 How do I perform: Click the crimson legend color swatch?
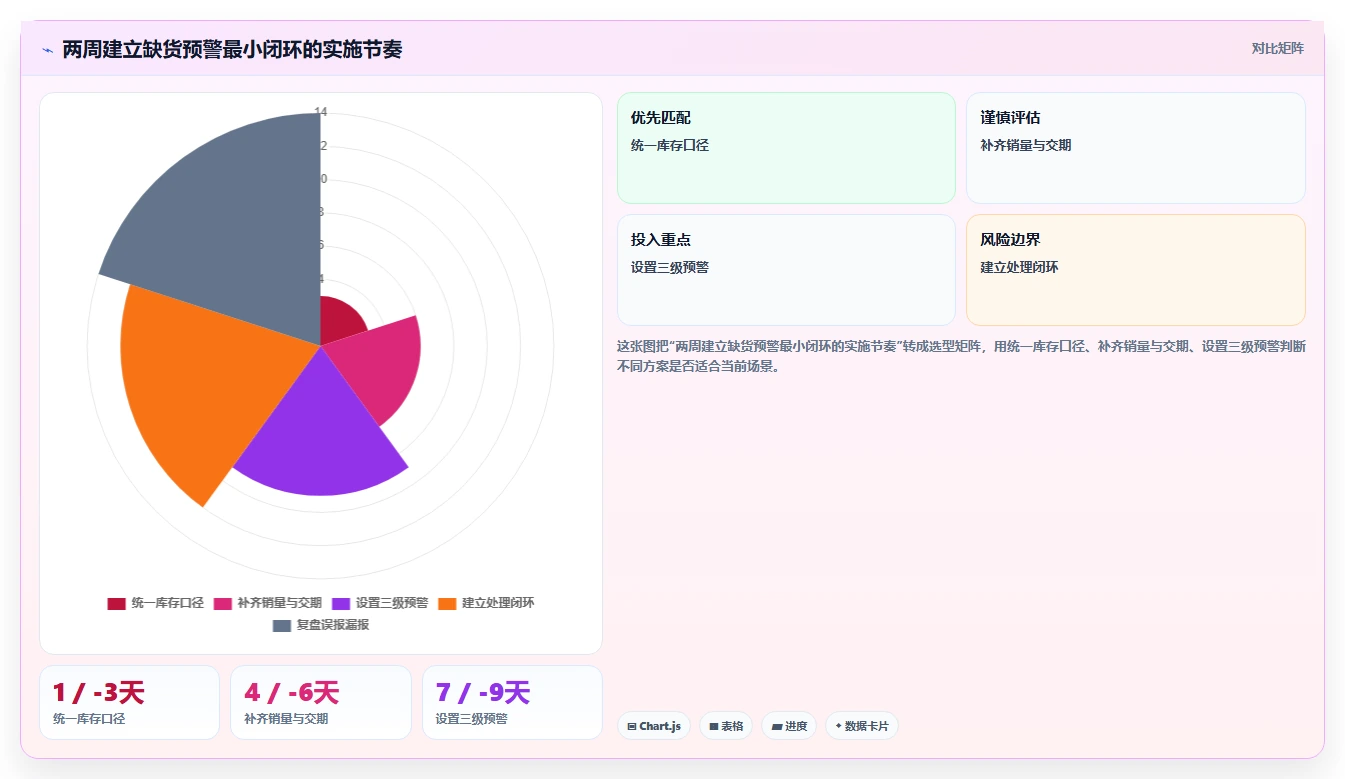click(117, 603)
